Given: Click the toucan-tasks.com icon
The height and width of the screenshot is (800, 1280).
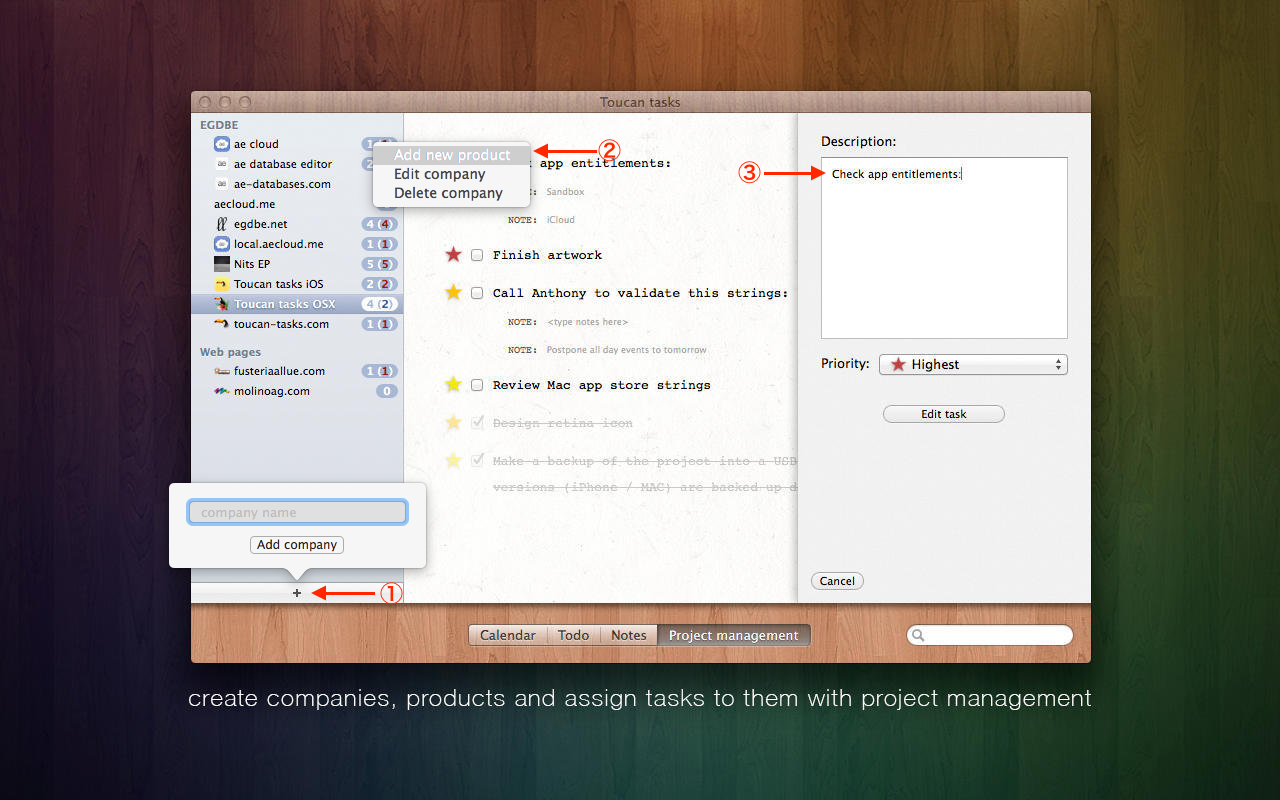Looking at the screenshot, I should 222,324.
